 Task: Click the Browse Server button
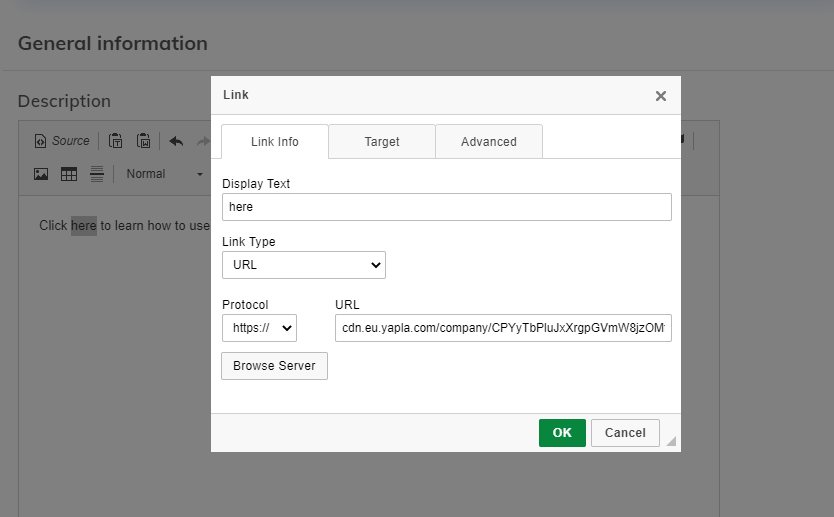274,366
